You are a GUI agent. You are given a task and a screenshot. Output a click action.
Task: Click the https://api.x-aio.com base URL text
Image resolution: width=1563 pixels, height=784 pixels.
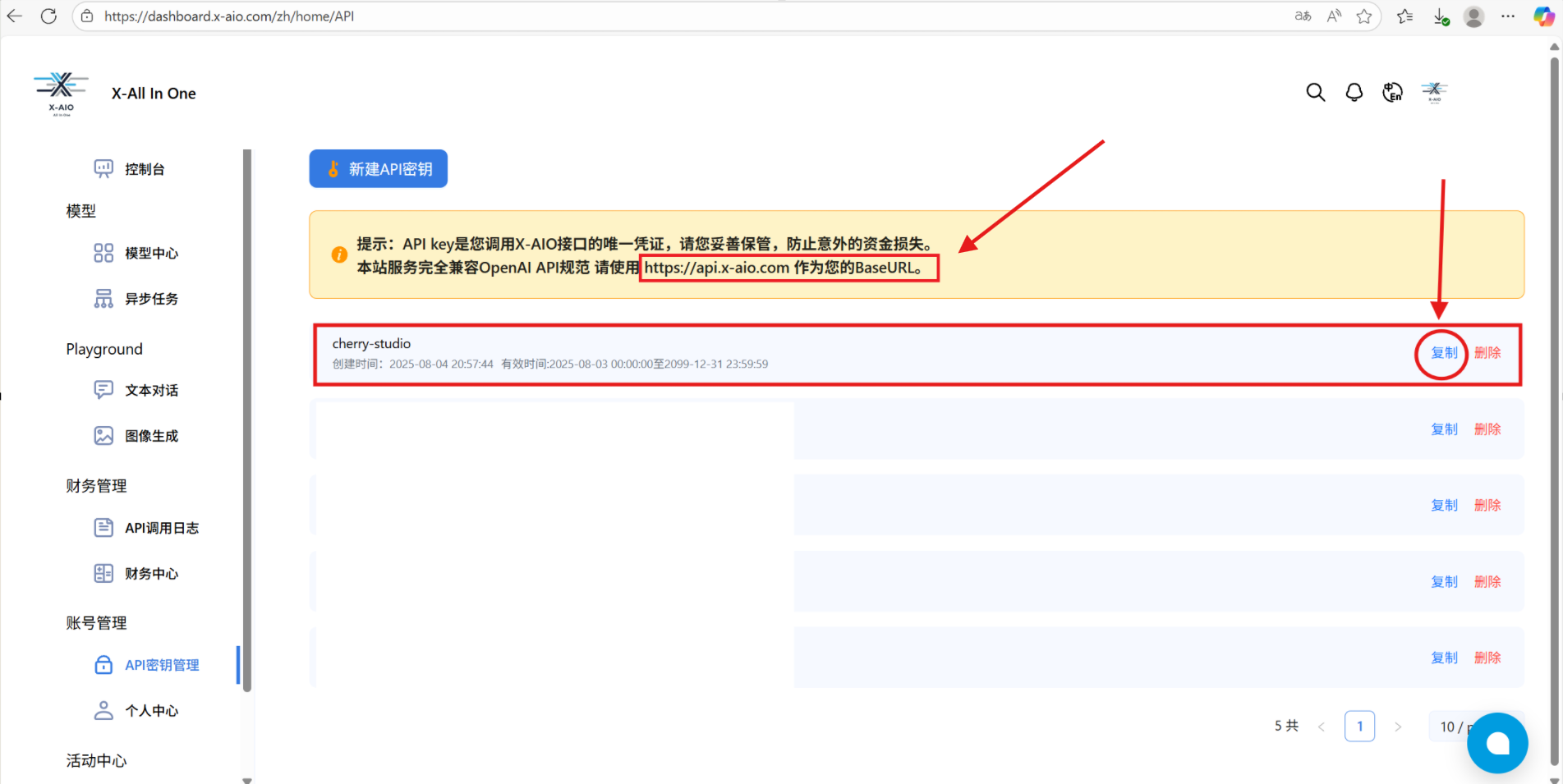click(716, 268)
